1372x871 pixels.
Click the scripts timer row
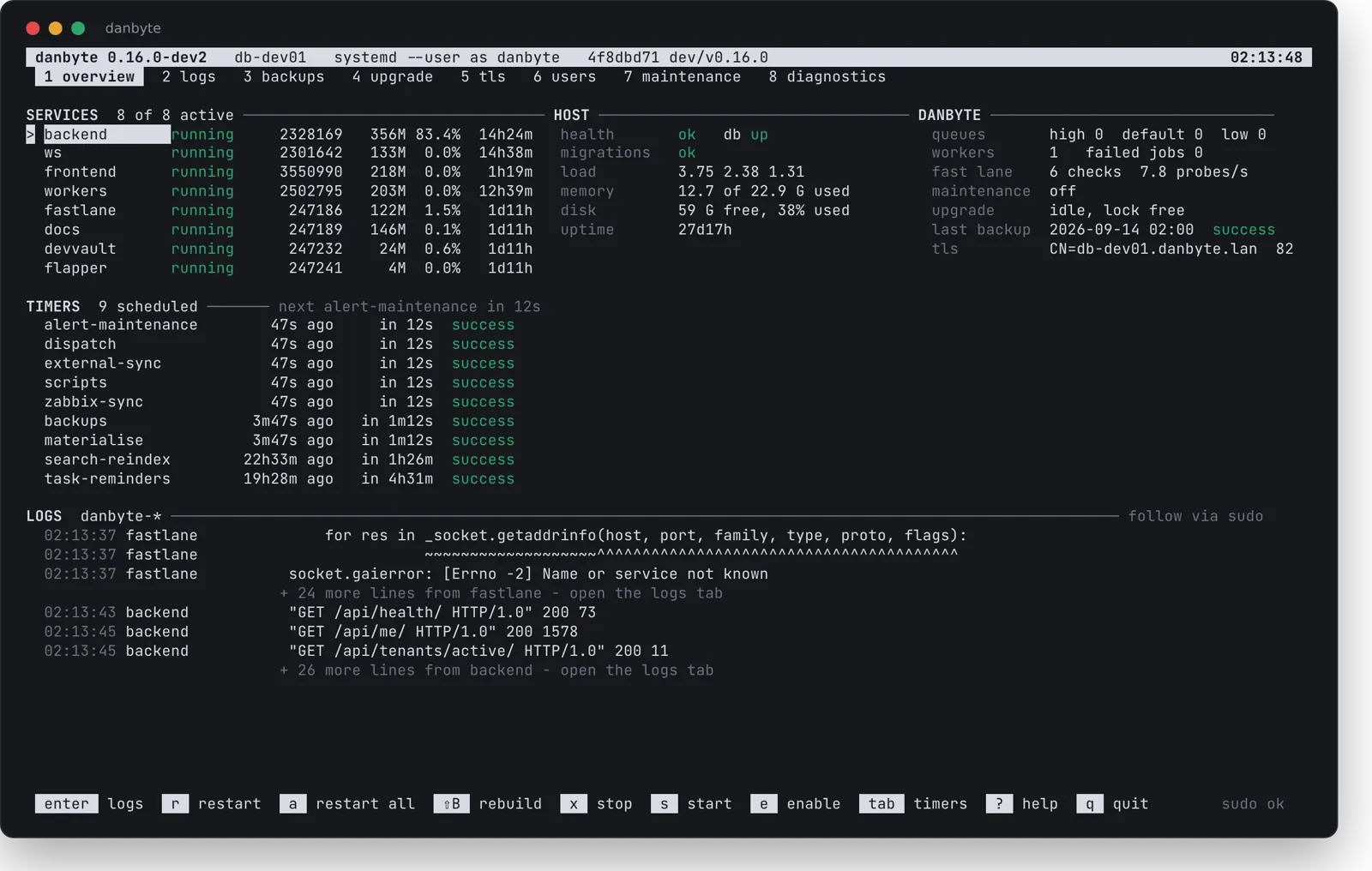click(280, 383)
